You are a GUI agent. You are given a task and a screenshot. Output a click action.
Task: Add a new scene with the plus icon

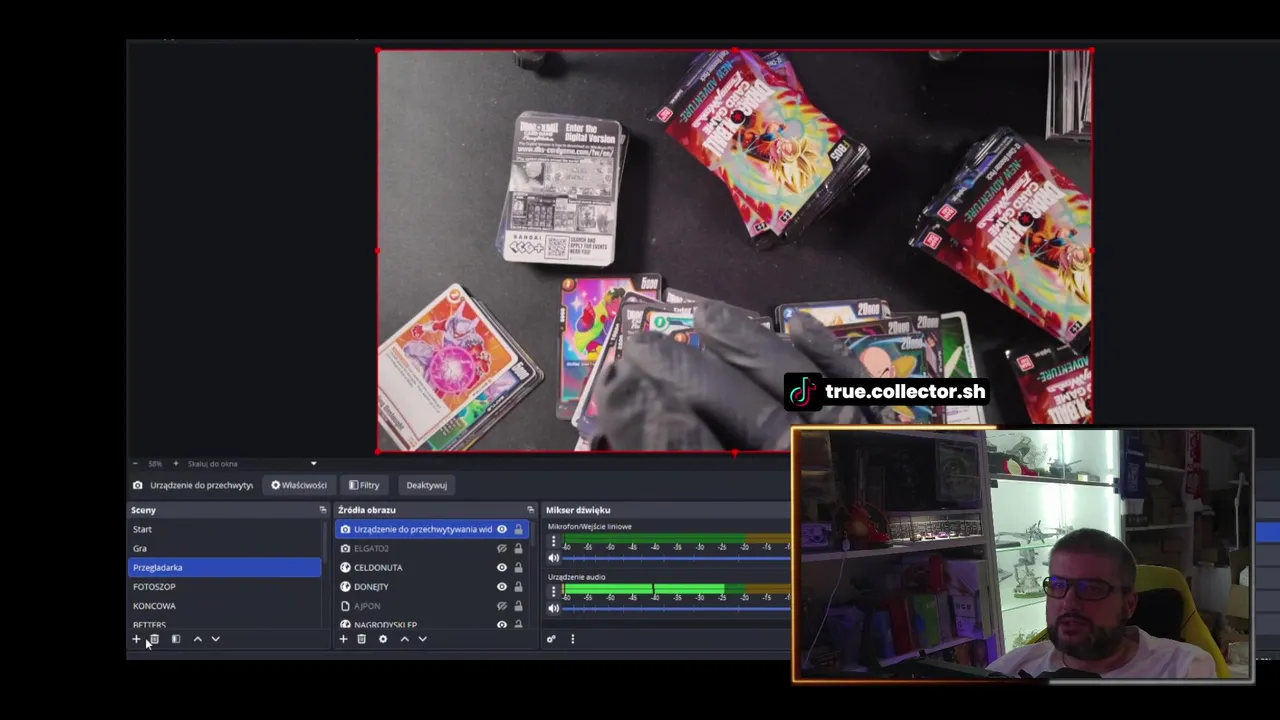tap(136, 639)
